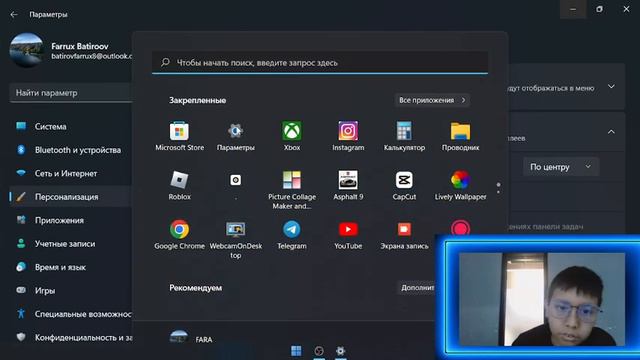
Task: Launch Lively Wallpaper app
Action: point(460,186)
